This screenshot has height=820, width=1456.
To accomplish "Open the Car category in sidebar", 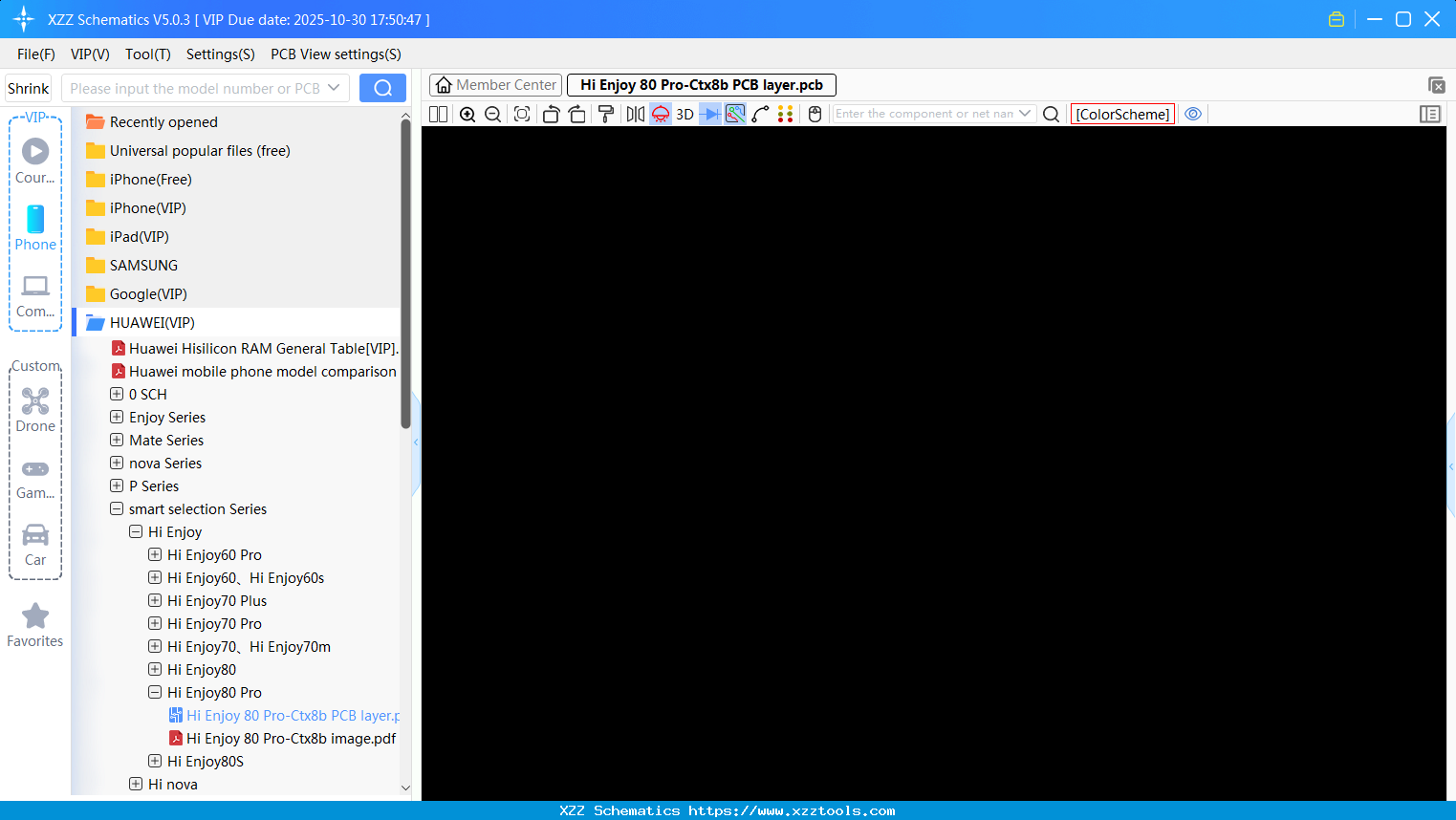I will click(x=35, y=545).
